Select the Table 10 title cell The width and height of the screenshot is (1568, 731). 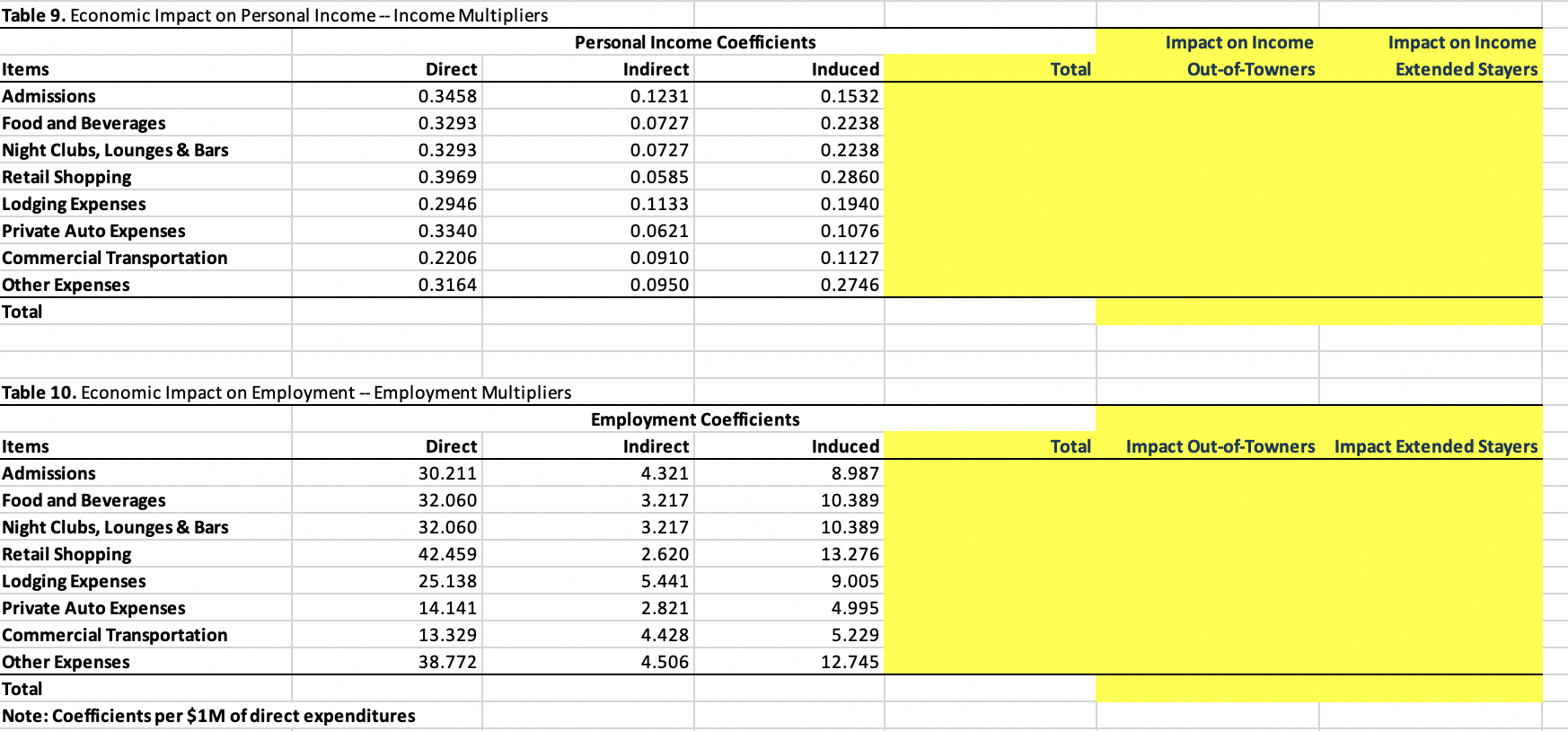click(x=286, y=392)
